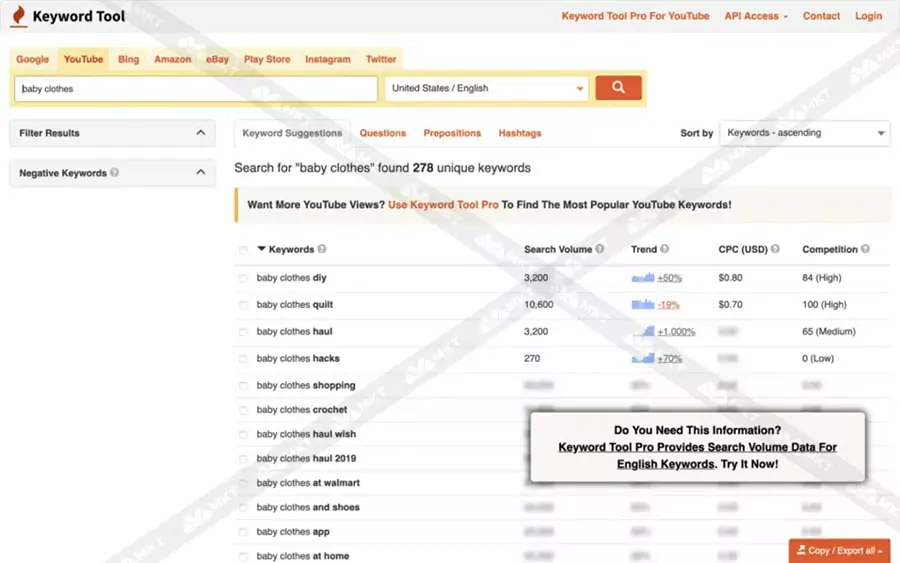Screen dimensions: 900x563
Task: Open Copy / Export all menu
Action: 839,550
